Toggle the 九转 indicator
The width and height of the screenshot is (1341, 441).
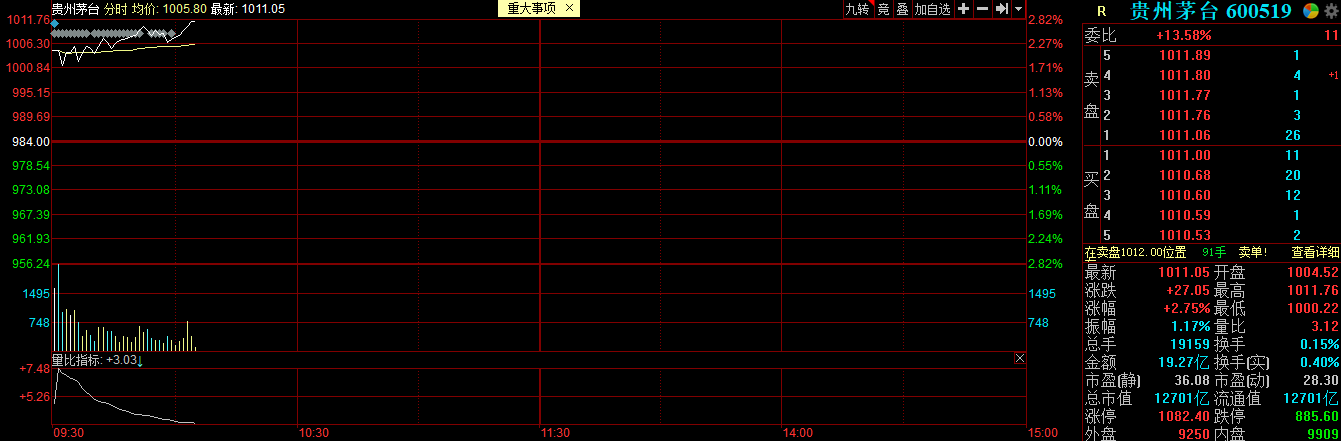[x=857, y=9]
